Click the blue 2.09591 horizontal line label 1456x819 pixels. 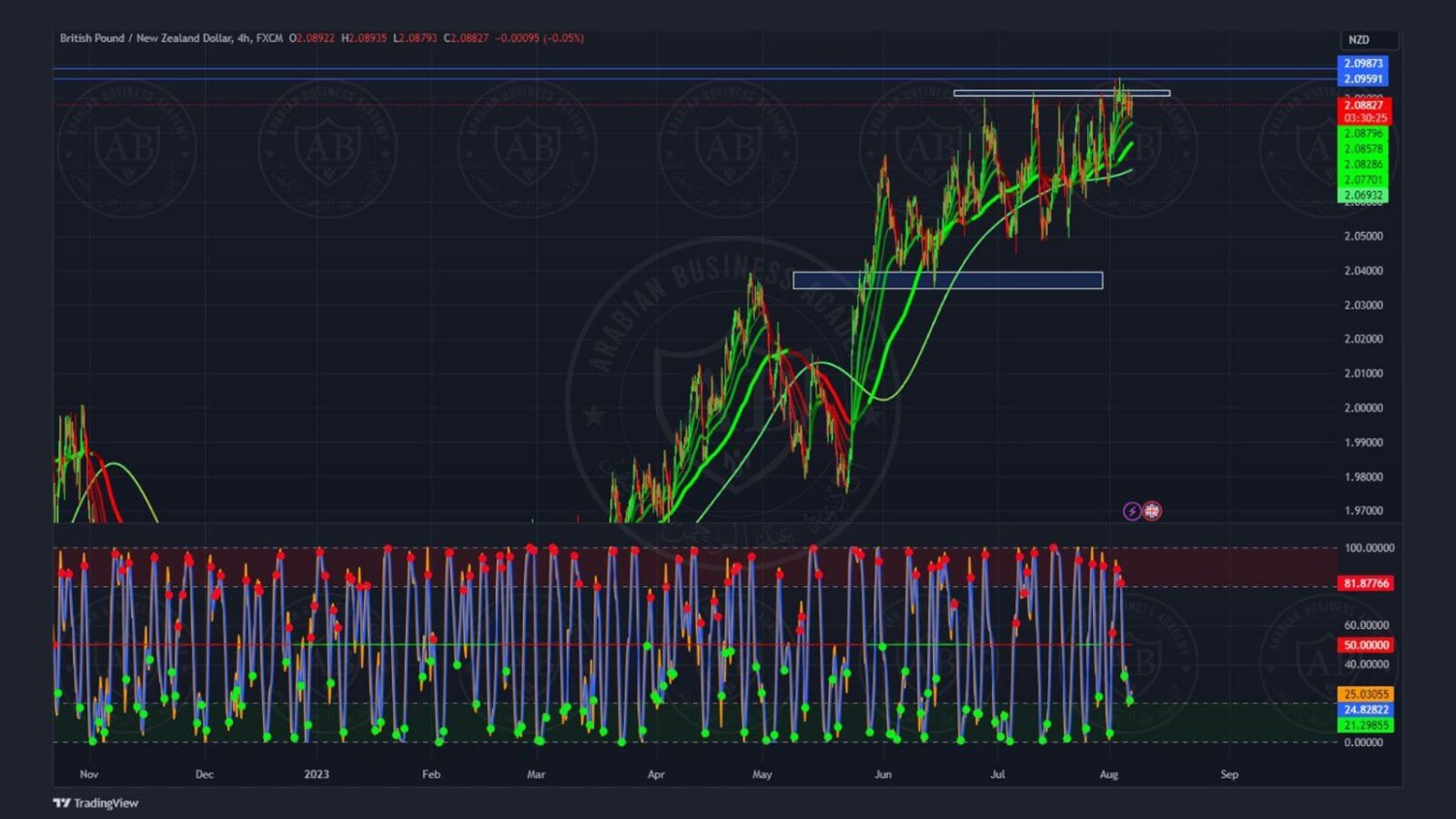click(x=1363, y=79)
